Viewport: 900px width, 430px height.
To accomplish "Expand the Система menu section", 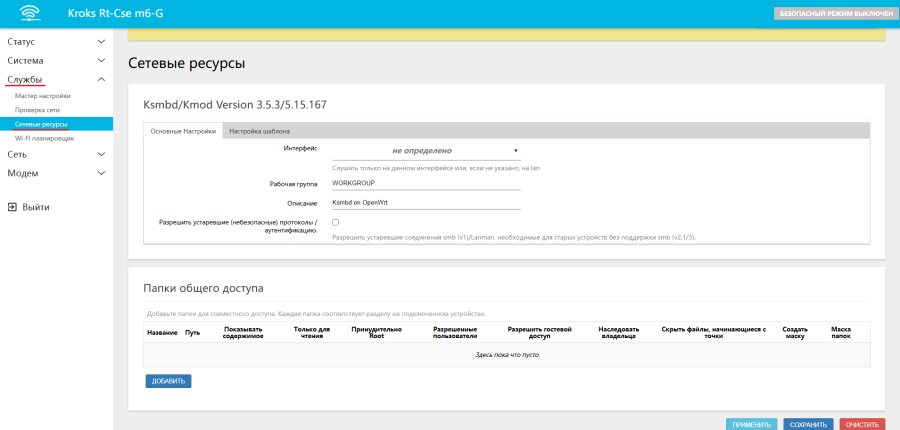I will tap(56, 60).
